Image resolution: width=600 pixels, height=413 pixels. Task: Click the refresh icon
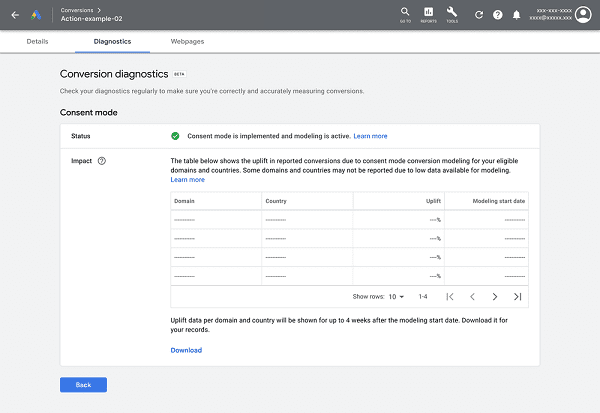click(x=479, y=15)
